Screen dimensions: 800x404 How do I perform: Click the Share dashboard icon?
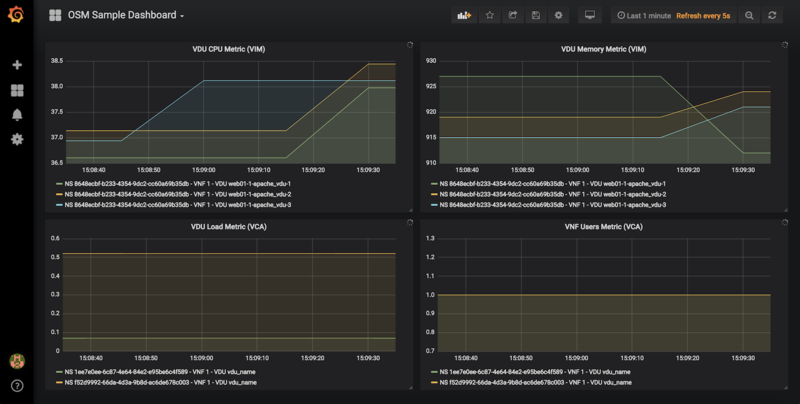[x=513, y=16]
